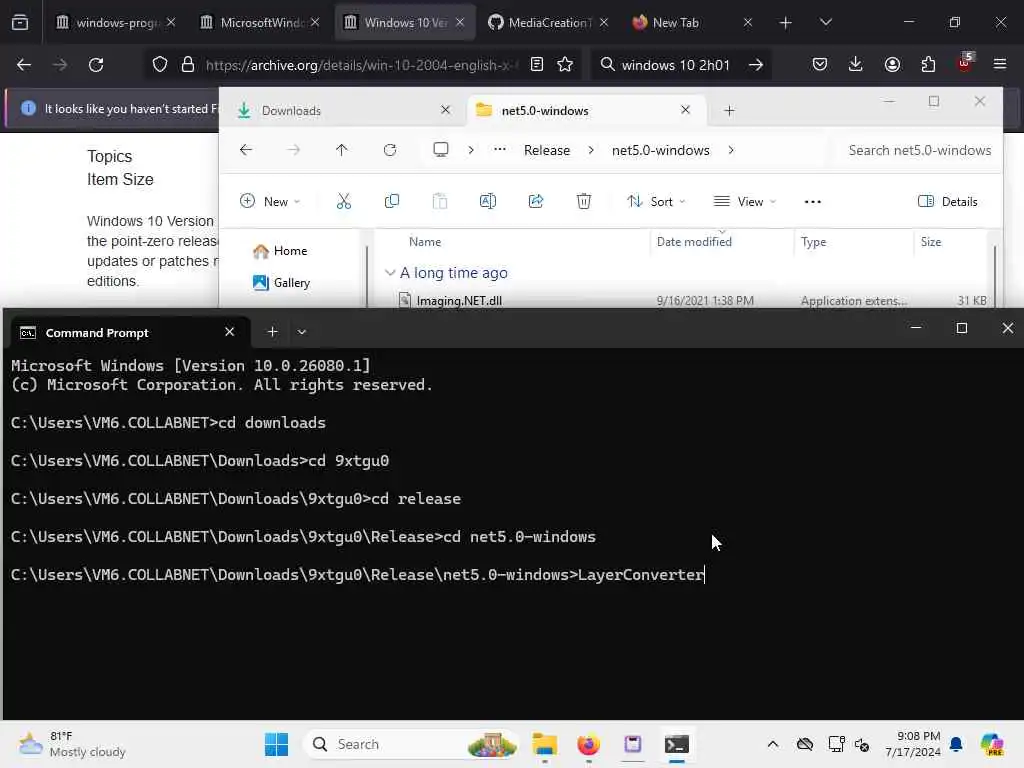The height and width of the screenshot is (768, 1024).
Task: Expand breadcrumb chevron after net5.0-windows
Action: point(731,150)
